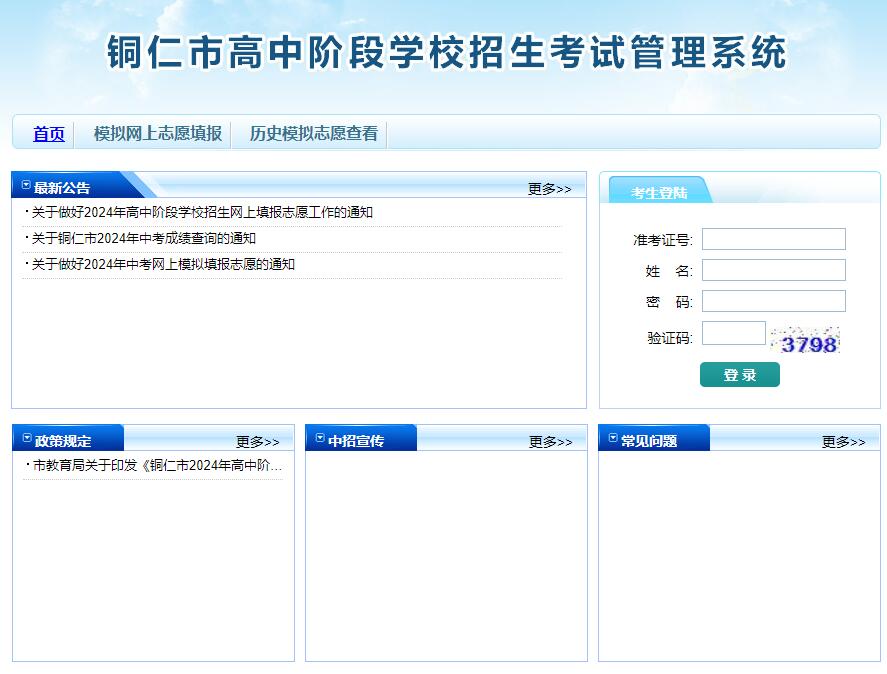Open the 首页 navigation tab
Image resolution: width=887 pixels, height=674 pixels.
tap(48, 134)
